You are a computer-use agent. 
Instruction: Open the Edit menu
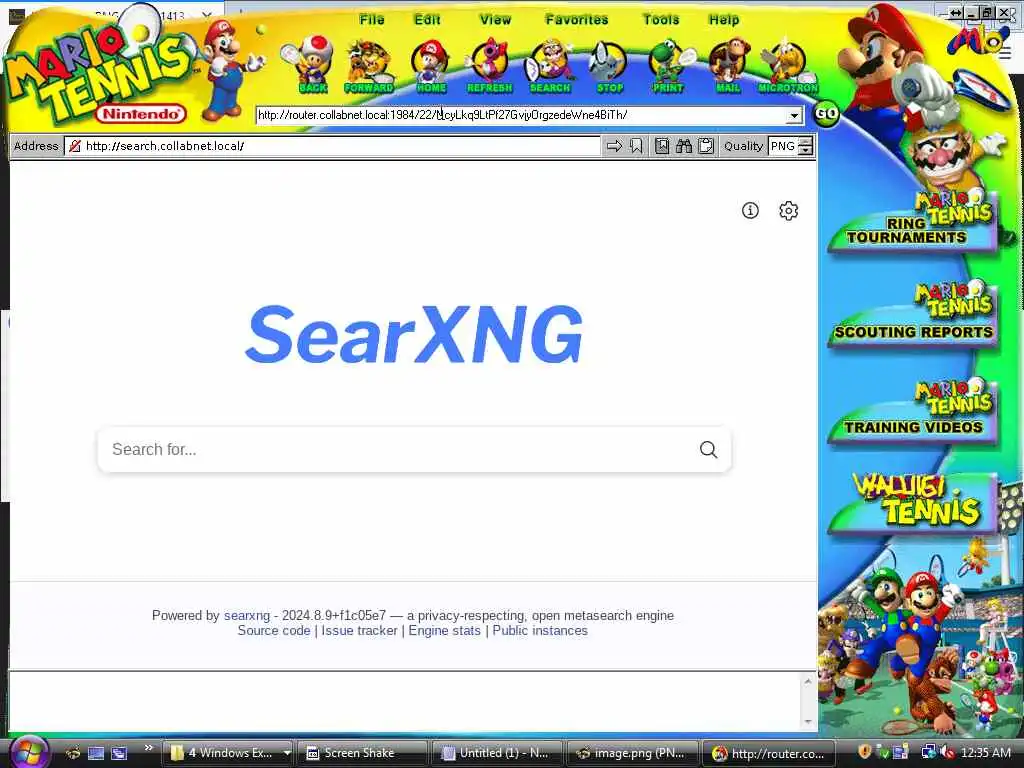(427, 20)
